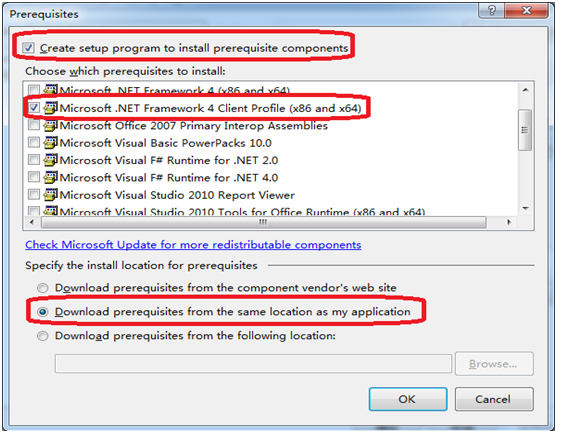
Task: Check Microsoft Visual Studio 2010 Report Viewer
Action: click(x=34, y=194)
